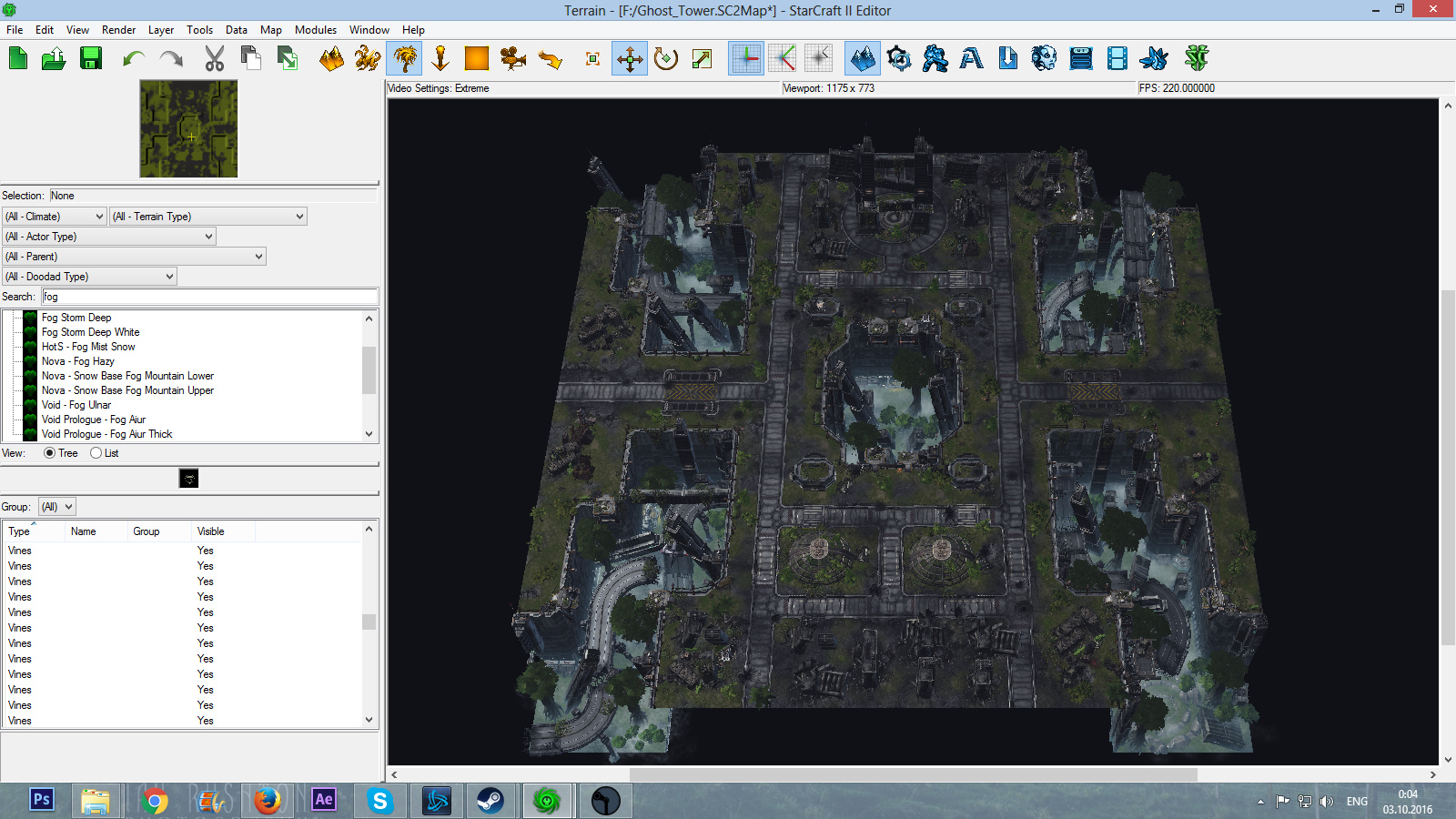Click the Copy icon
Viewport: 1456px width, 819px height.
(251, 59)
